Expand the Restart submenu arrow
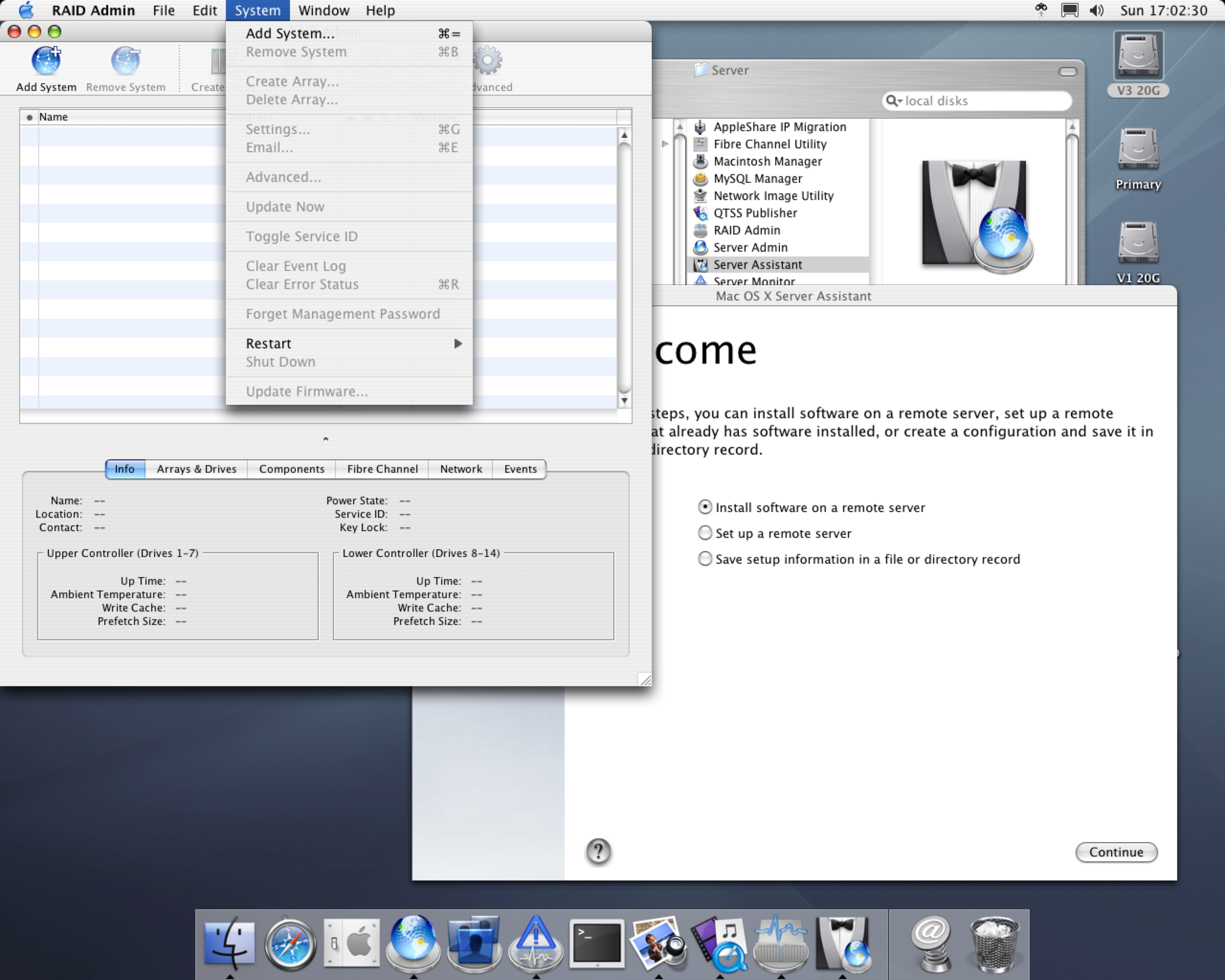 (458, 343)
